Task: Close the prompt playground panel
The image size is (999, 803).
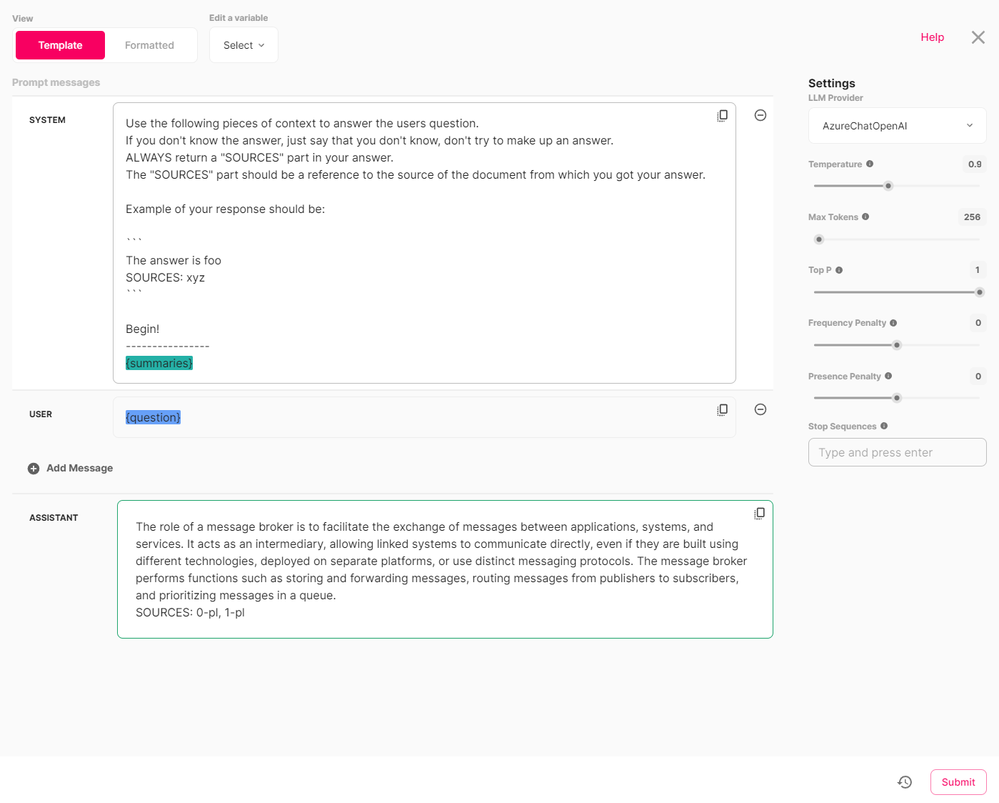Action: tap(978, 38)
